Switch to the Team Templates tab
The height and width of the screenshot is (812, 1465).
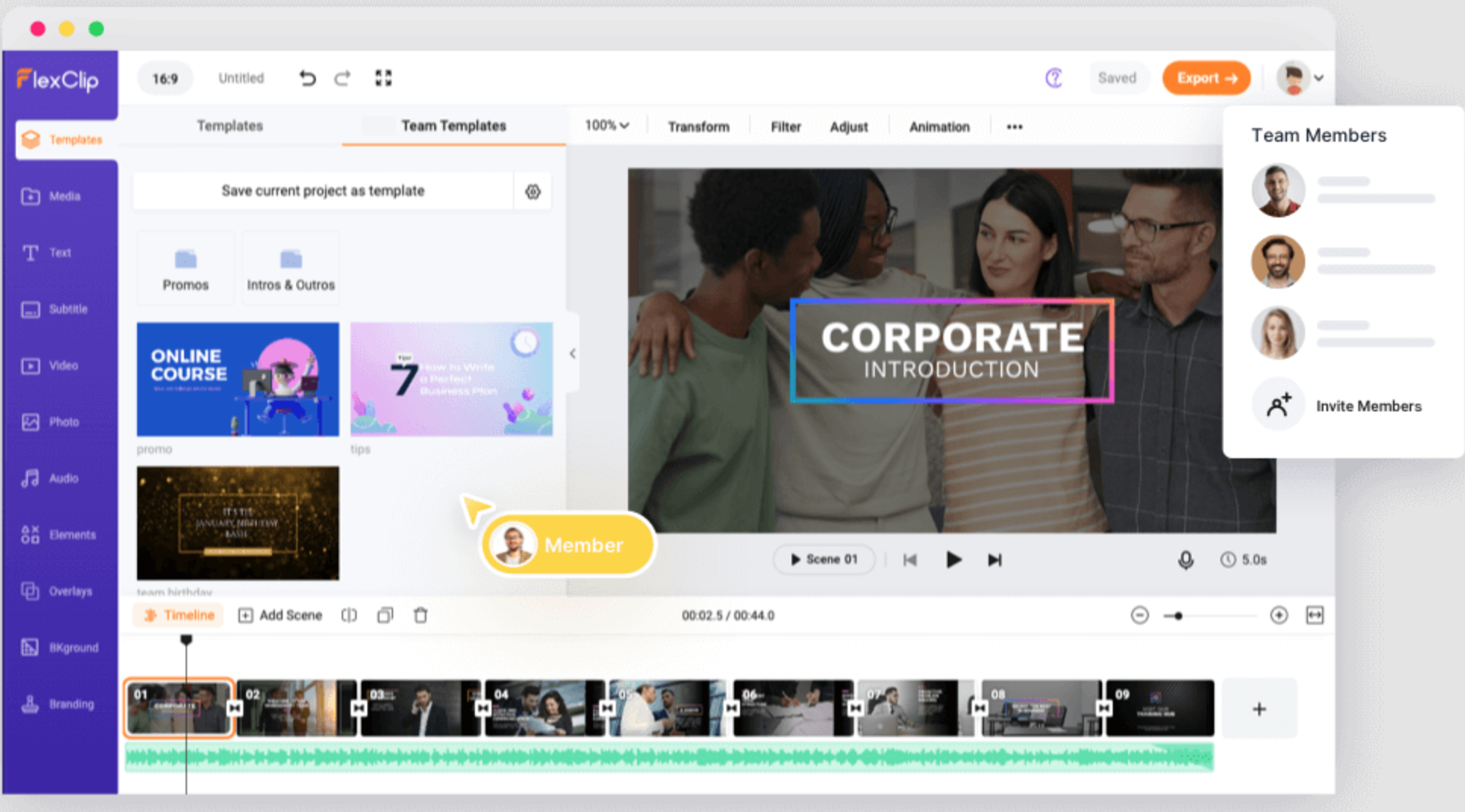pos(453,126)
